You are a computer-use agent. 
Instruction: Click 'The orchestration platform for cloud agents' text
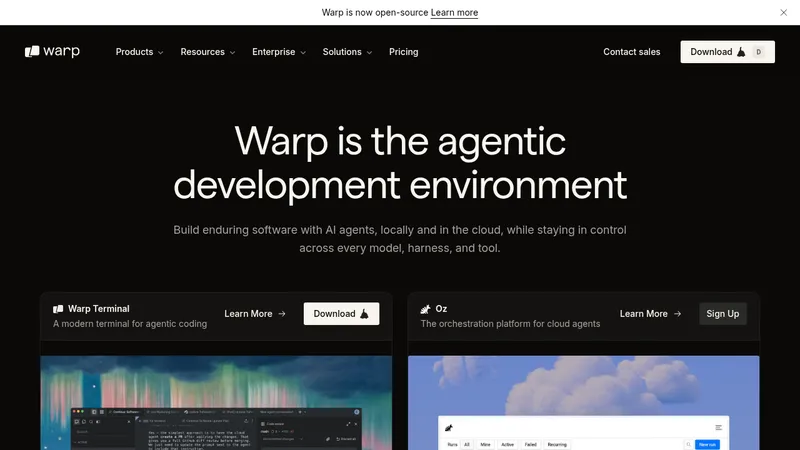tap(510, 324)
